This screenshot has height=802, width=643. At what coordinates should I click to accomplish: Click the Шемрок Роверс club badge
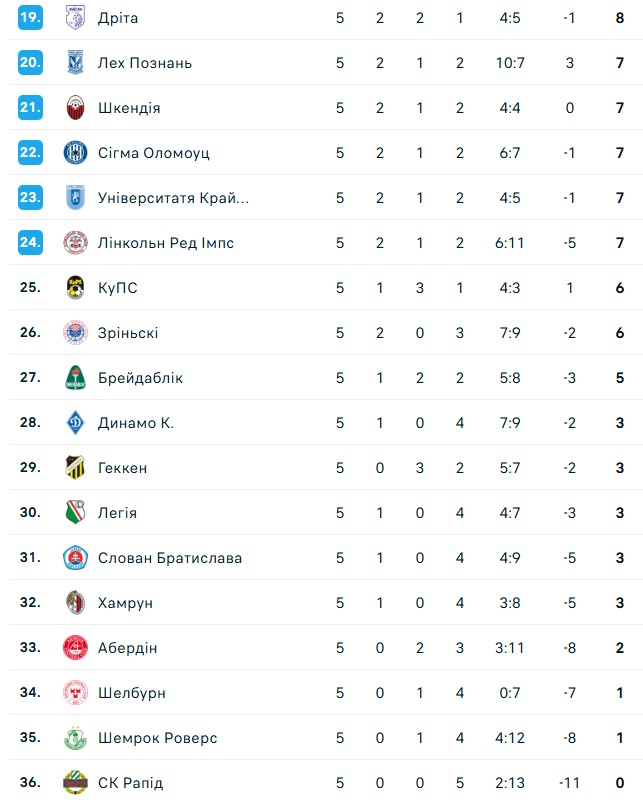click(75, 738)
